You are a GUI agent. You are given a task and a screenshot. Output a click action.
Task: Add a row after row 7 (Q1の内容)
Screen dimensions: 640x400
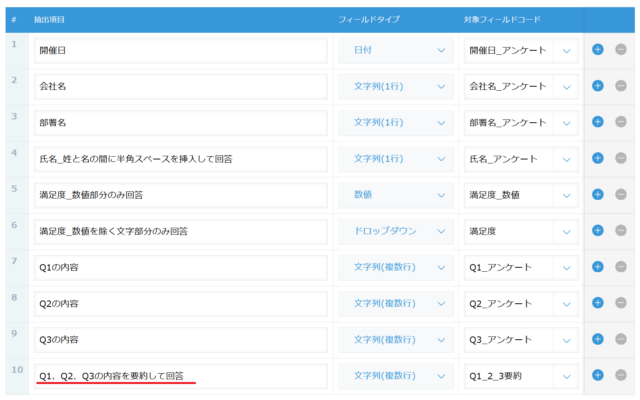pos(598,267)
